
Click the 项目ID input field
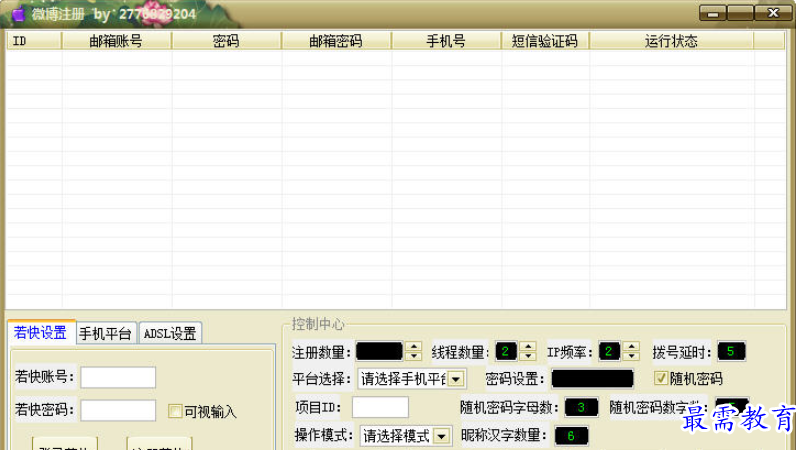point(380,407)
